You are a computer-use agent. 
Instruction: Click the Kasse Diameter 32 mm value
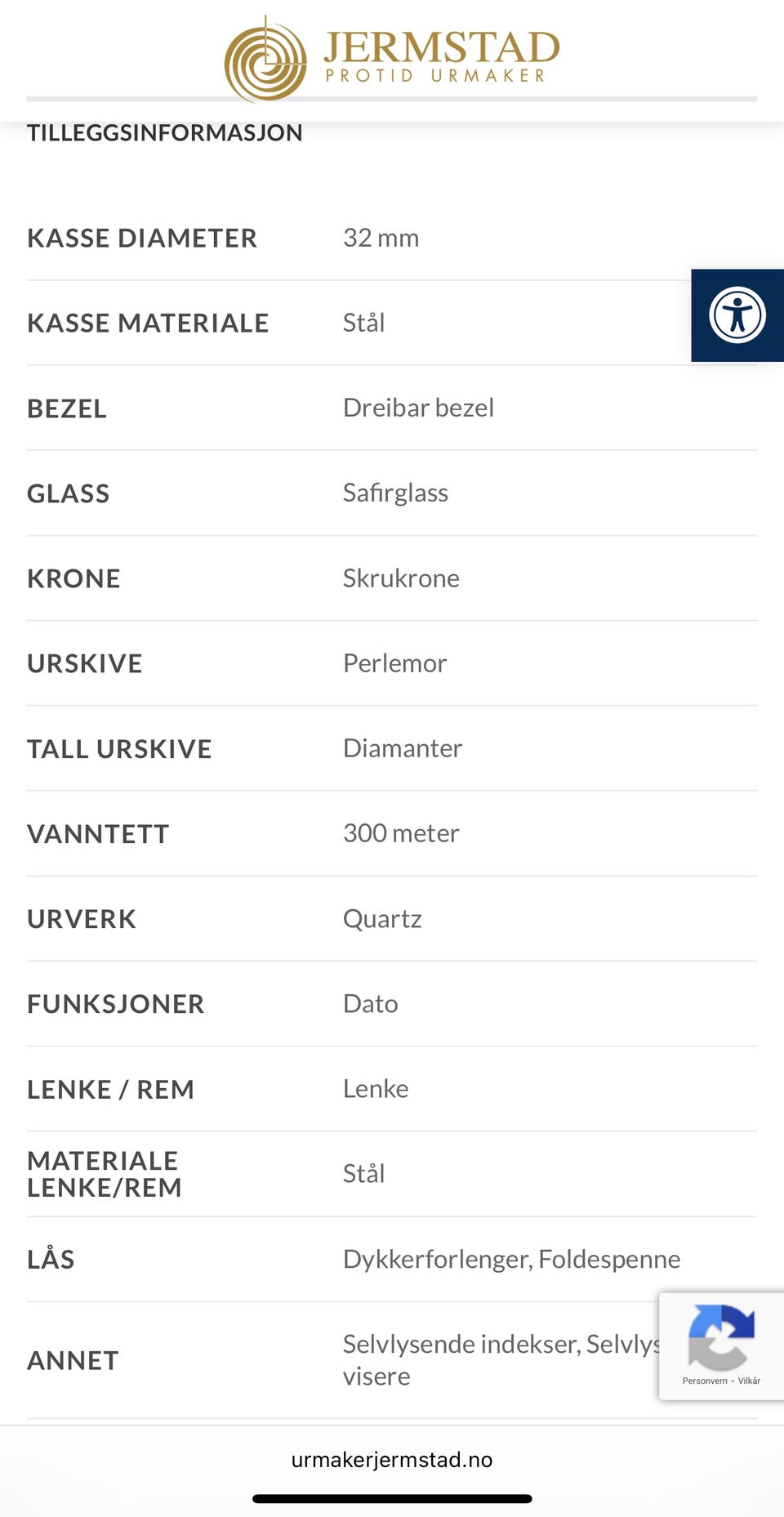pos(381,238)
